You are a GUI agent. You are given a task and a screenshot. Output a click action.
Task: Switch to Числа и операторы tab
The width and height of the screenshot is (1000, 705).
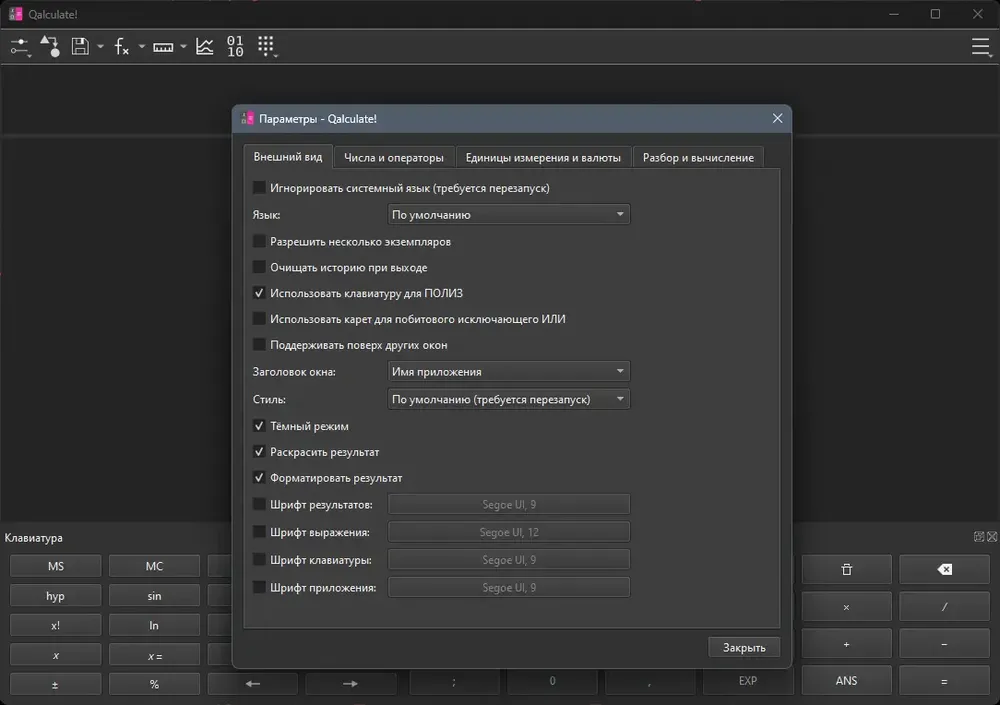(393, 158)
